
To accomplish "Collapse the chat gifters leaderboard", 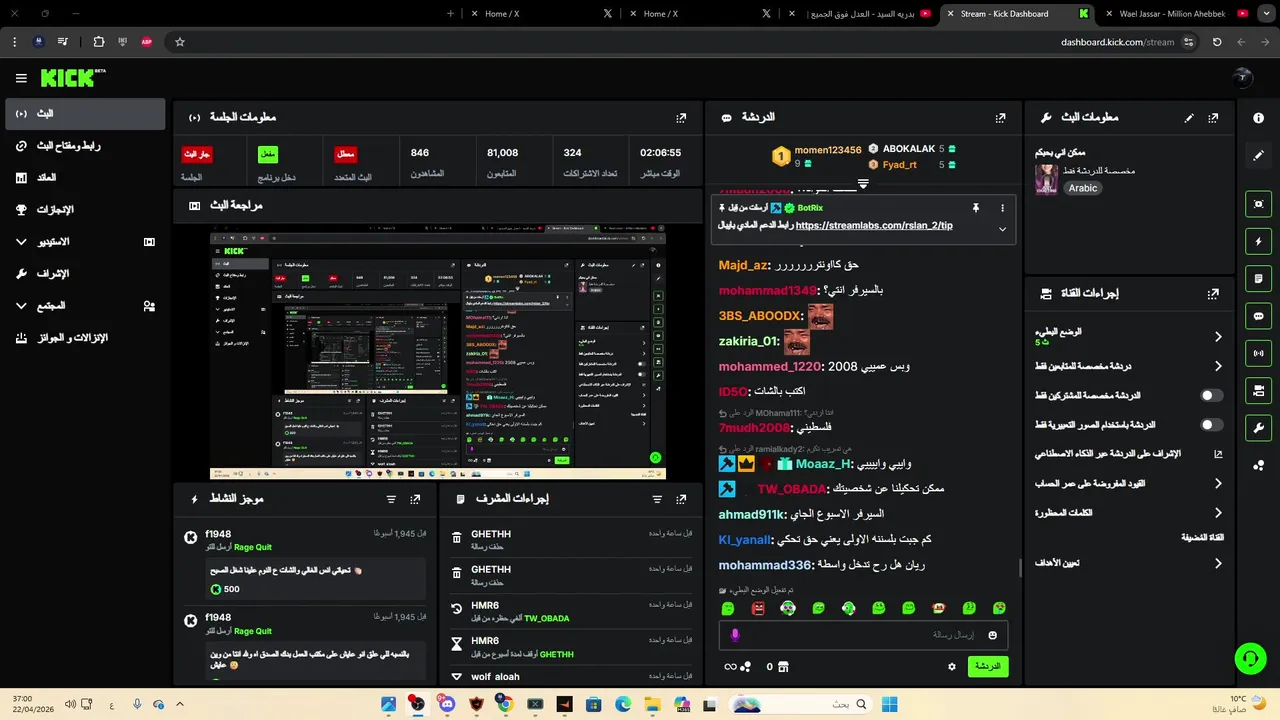I will pos(863,184).
